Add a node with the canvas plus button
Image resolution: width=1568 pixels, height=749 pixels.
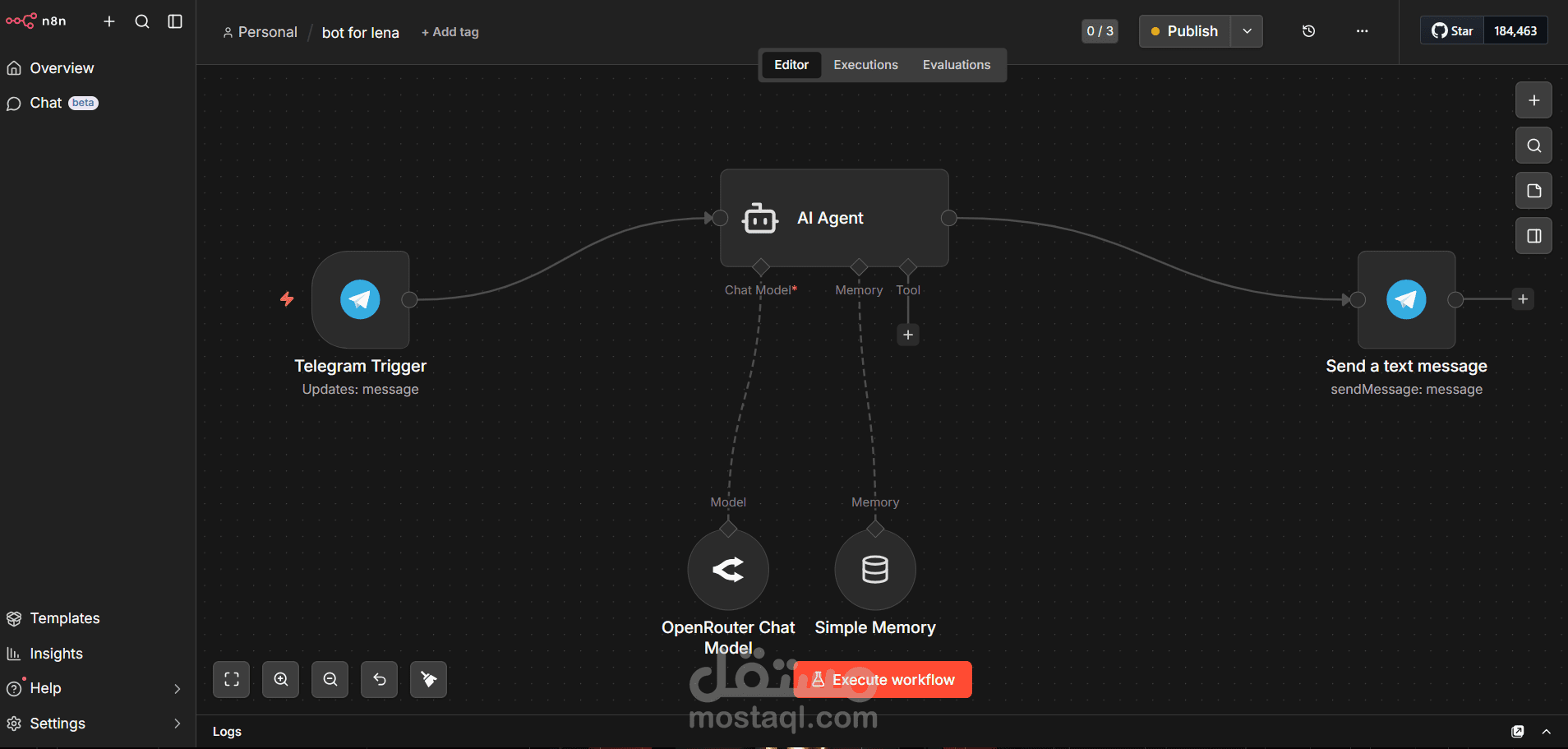1533,100
